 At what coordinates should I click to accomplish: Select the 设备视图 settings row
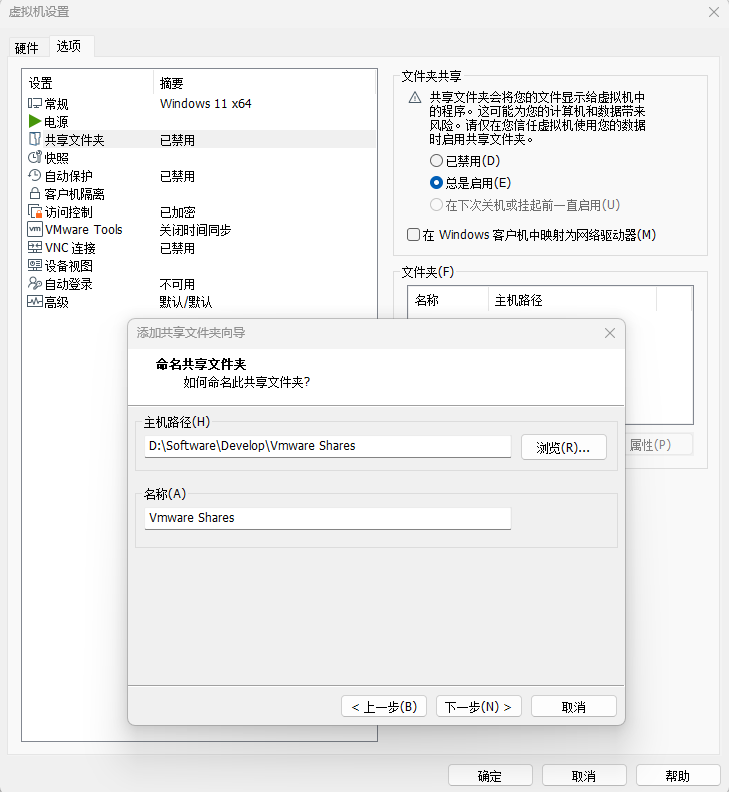coord(199,266)
